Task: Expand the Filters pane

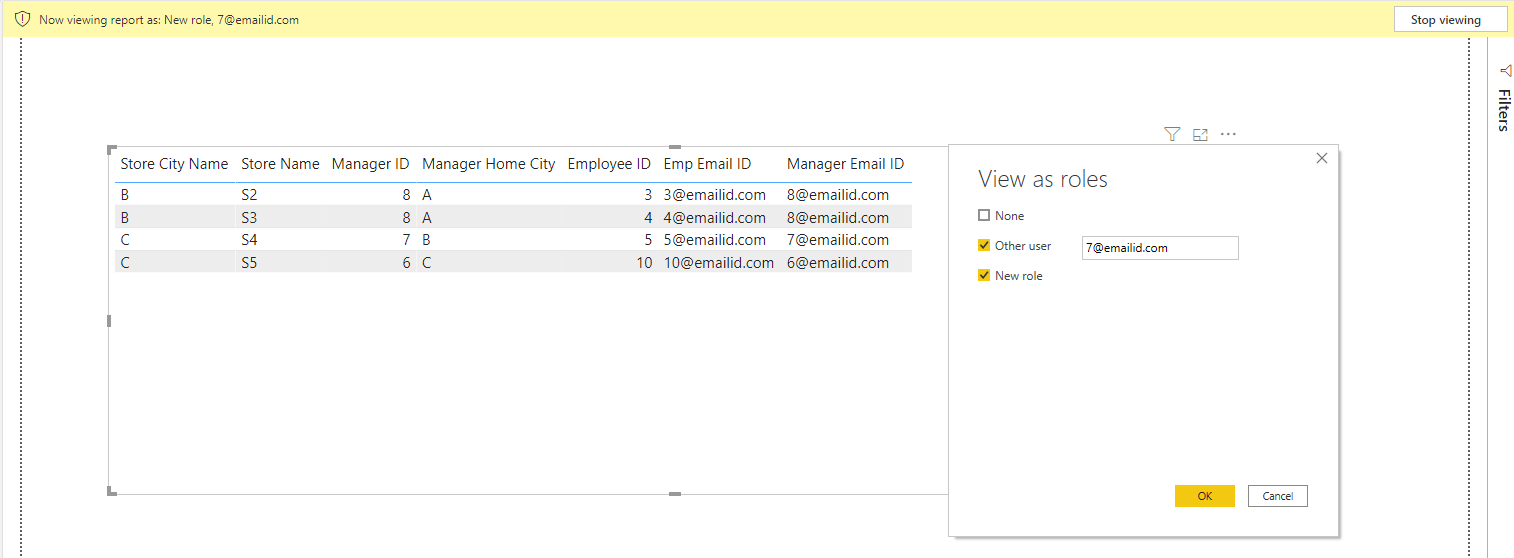Action: (1503, 110)
